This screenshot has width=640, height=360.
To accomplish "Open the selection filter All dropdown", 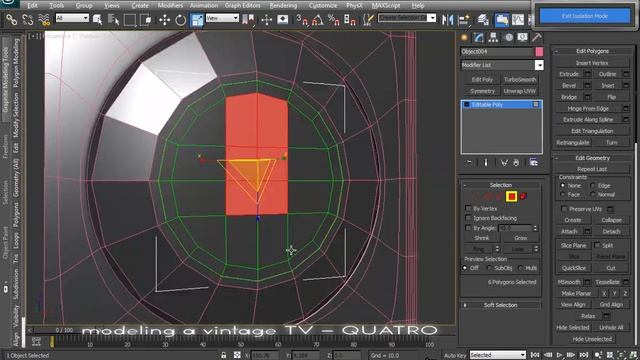I will coord(72,18).
